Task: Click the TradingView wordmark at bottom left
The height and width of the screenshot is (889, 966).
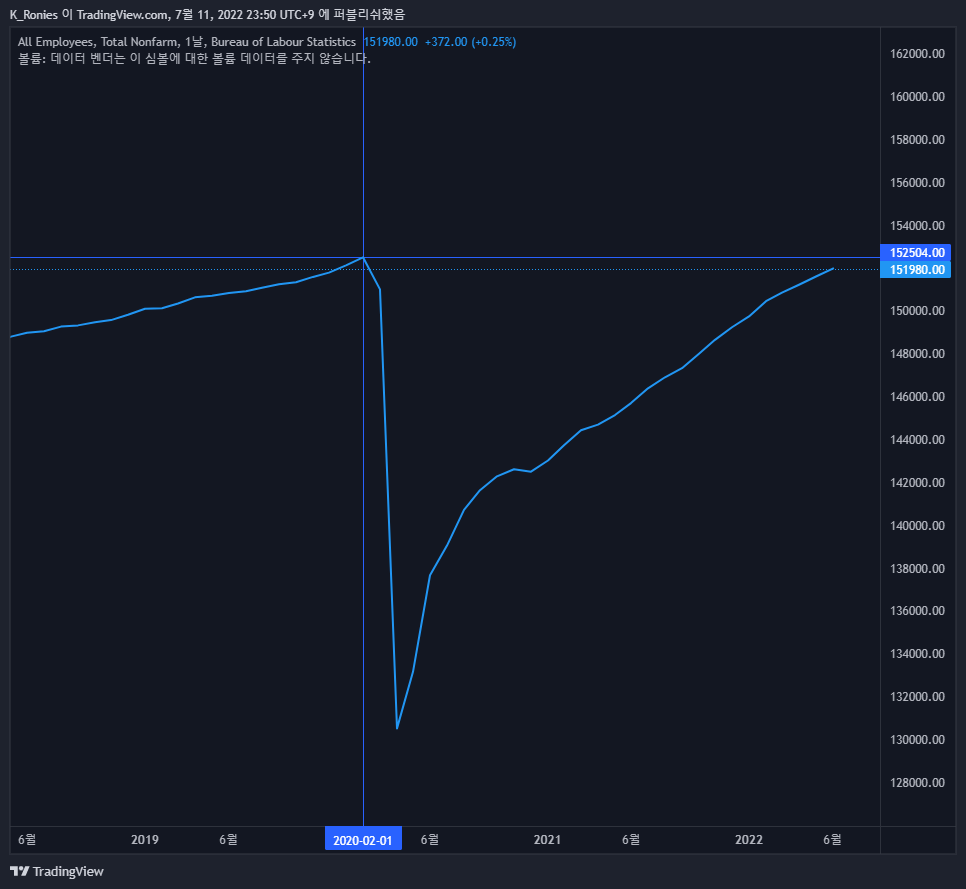Action: point(68,871)
